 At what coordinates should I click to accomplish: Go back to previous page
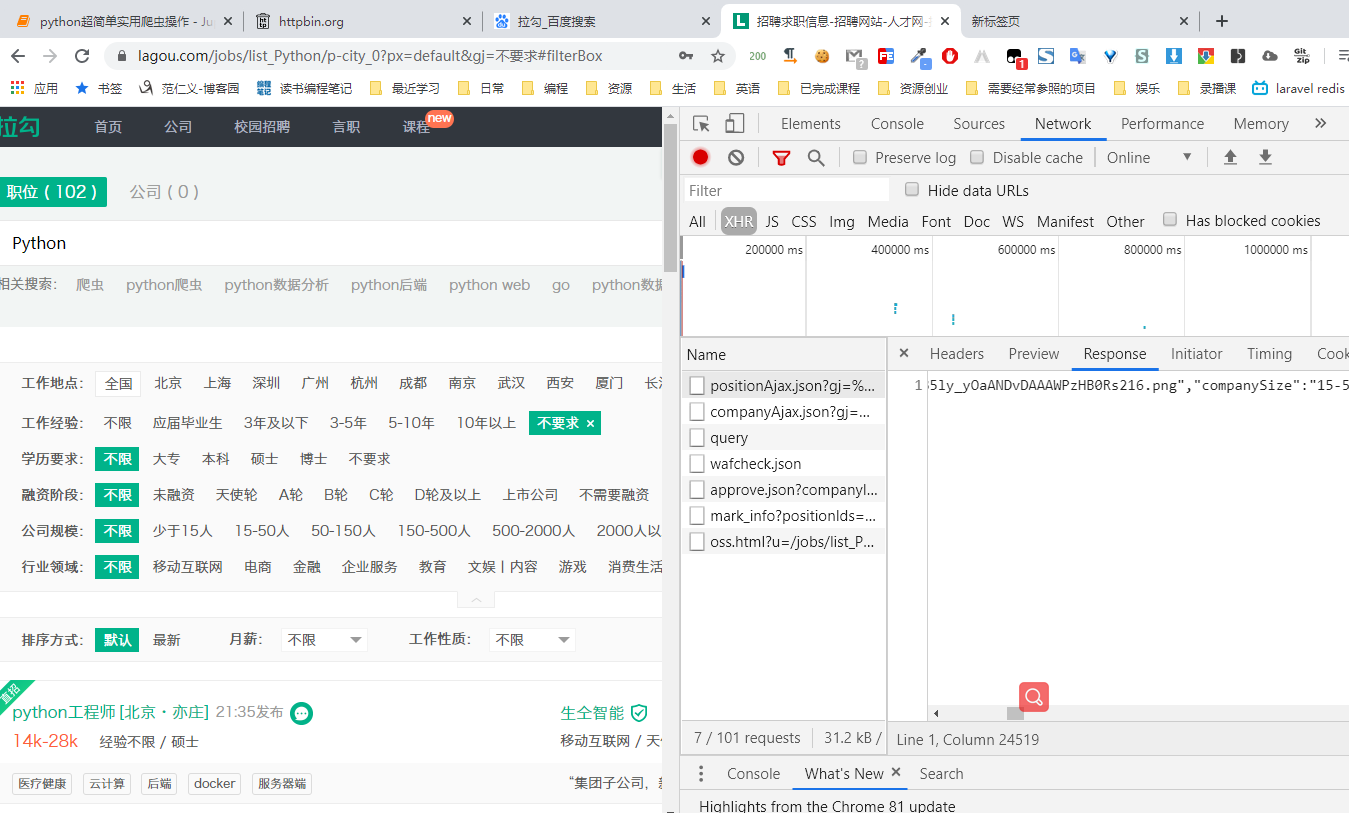(x=17, y=56)
